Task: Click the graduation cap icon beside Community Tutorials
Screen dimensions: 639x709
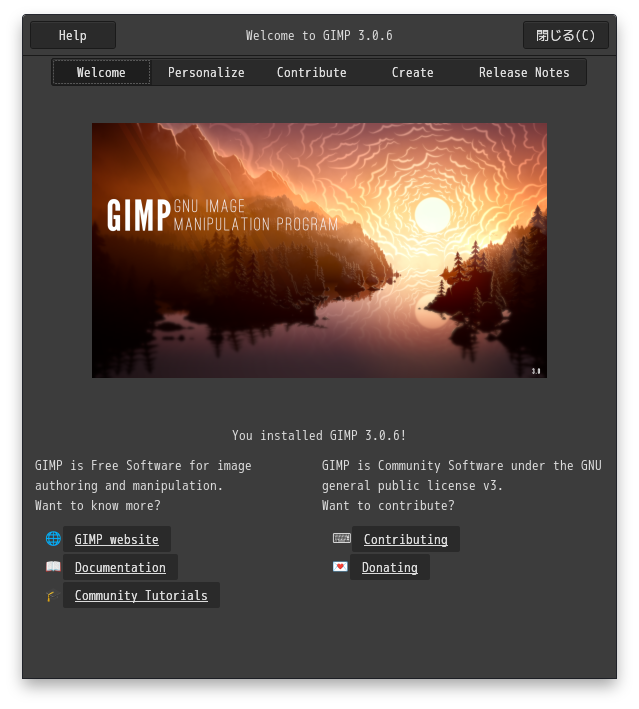Action: click(x=53, y=595)
